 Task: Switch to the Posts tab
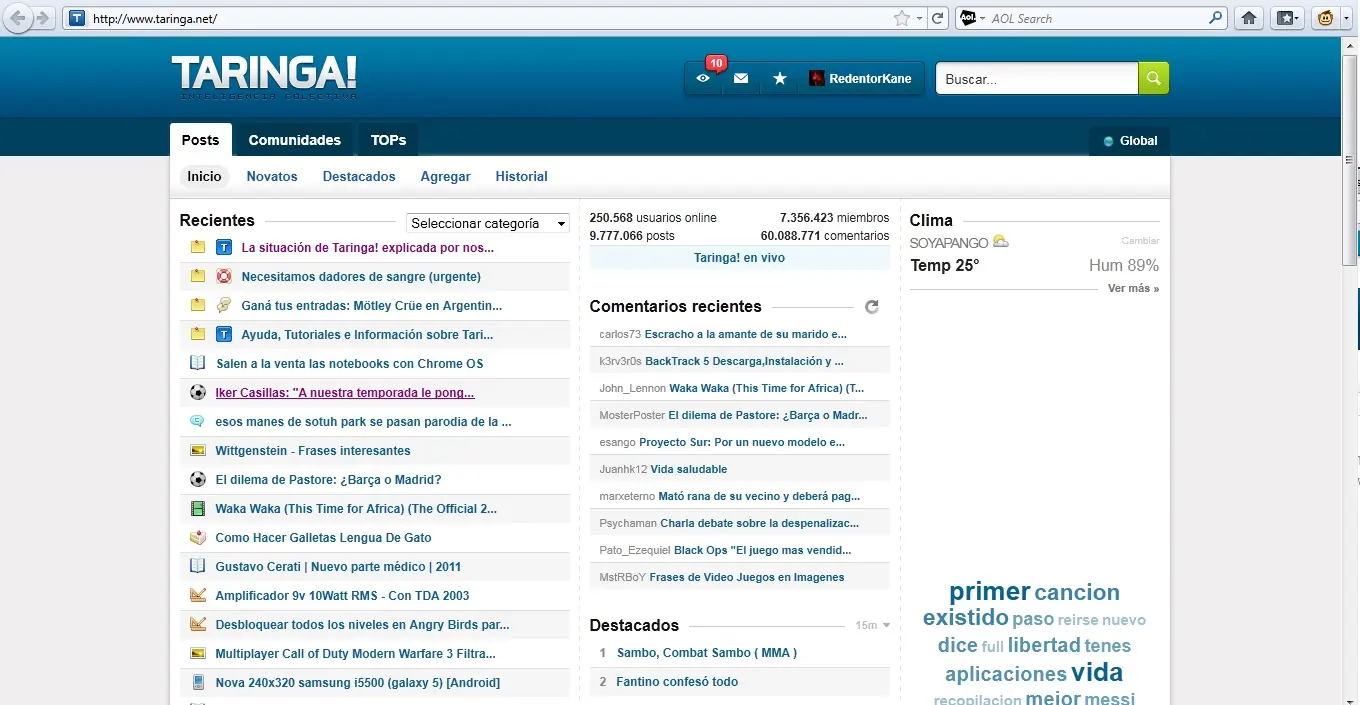pyautogui.click(x=201, y=140)
